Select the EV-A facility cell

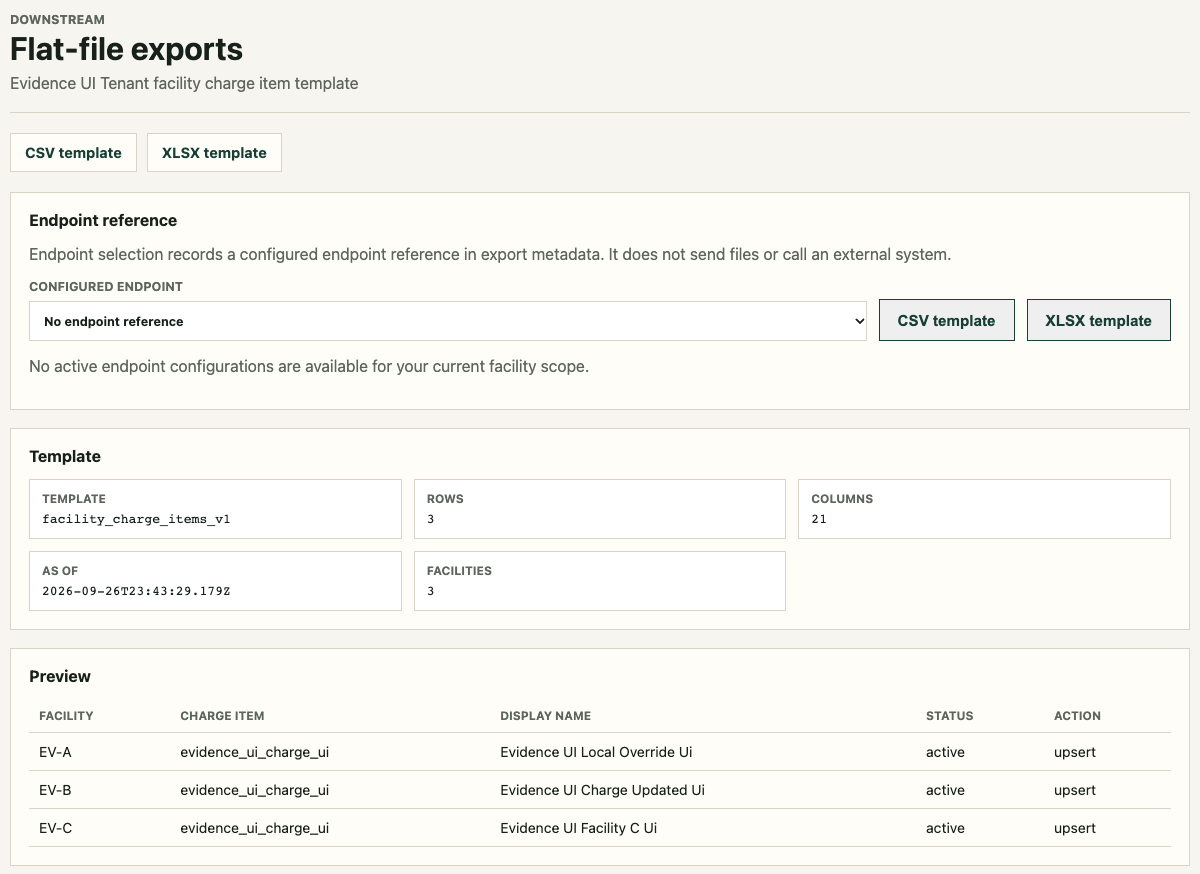[x=55, y=752]
